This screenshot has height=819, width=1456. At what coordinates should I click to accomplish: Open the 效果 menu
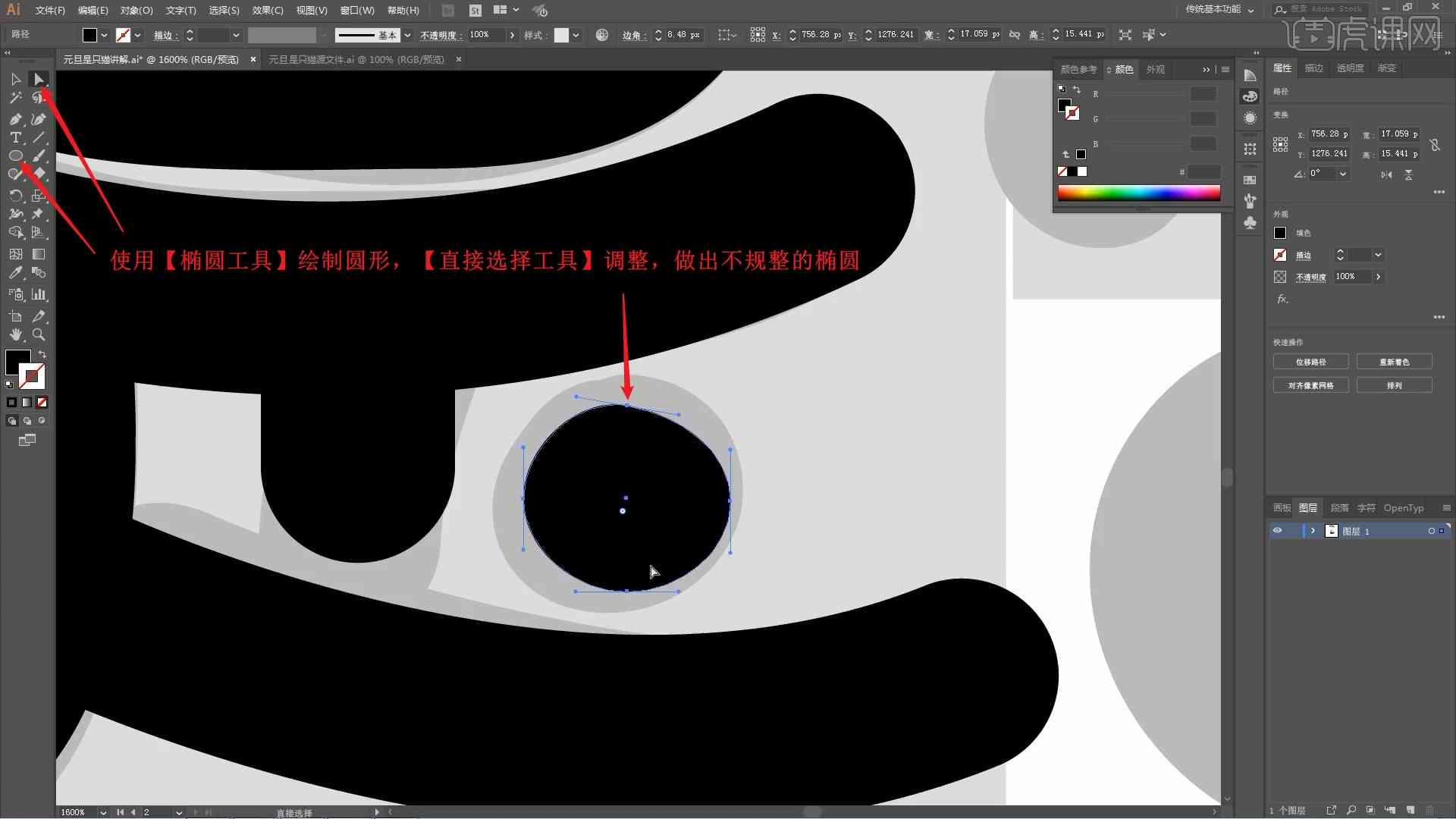[x=264, y=10]
